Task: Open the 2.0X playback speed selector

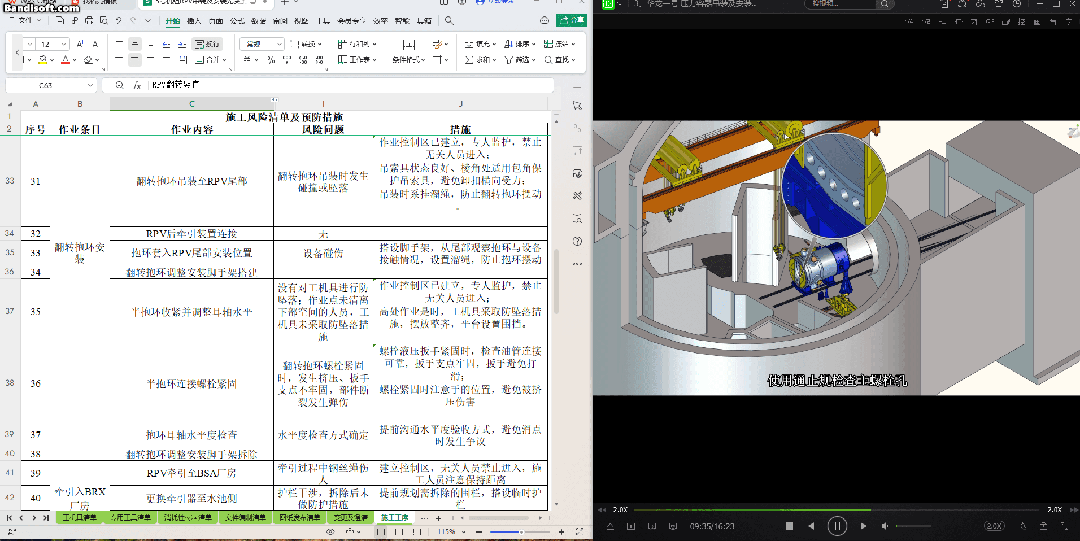Action: (994, 526)
